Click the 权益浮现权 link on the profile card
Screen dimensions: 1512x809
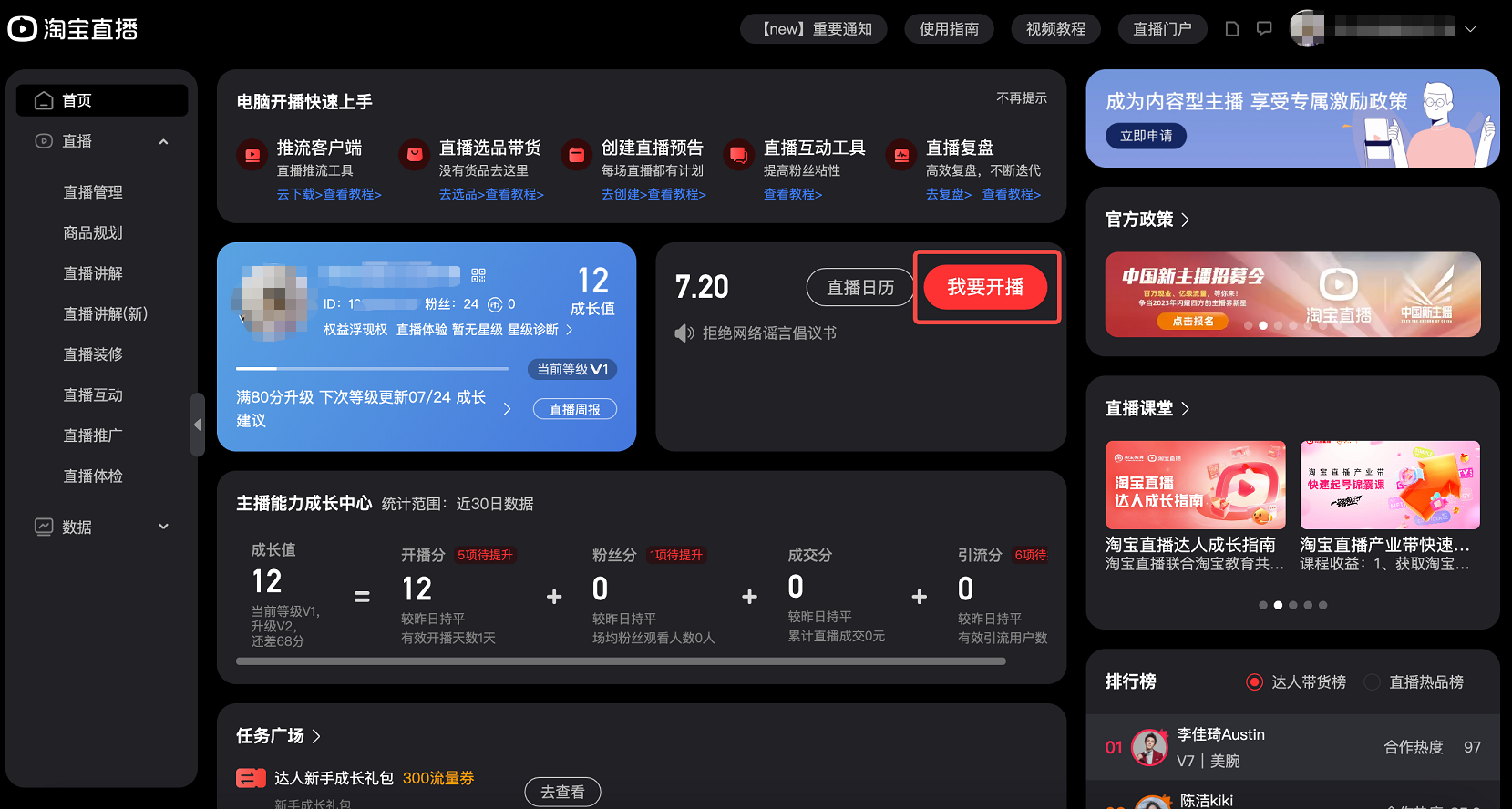[x=355, y=330]
